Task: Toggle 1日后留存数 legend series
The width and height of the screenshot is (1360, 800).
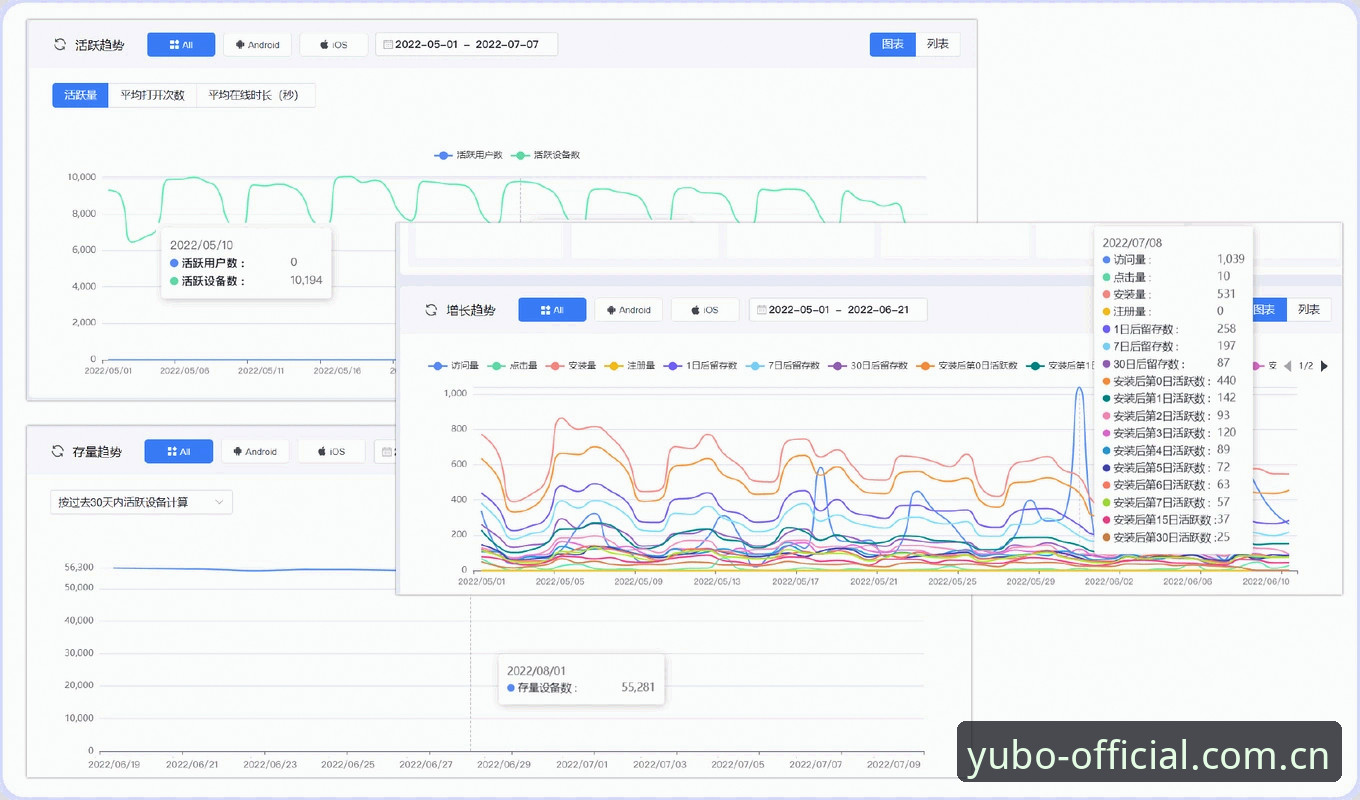Action: pyautogui.click(x=701, y=366)
